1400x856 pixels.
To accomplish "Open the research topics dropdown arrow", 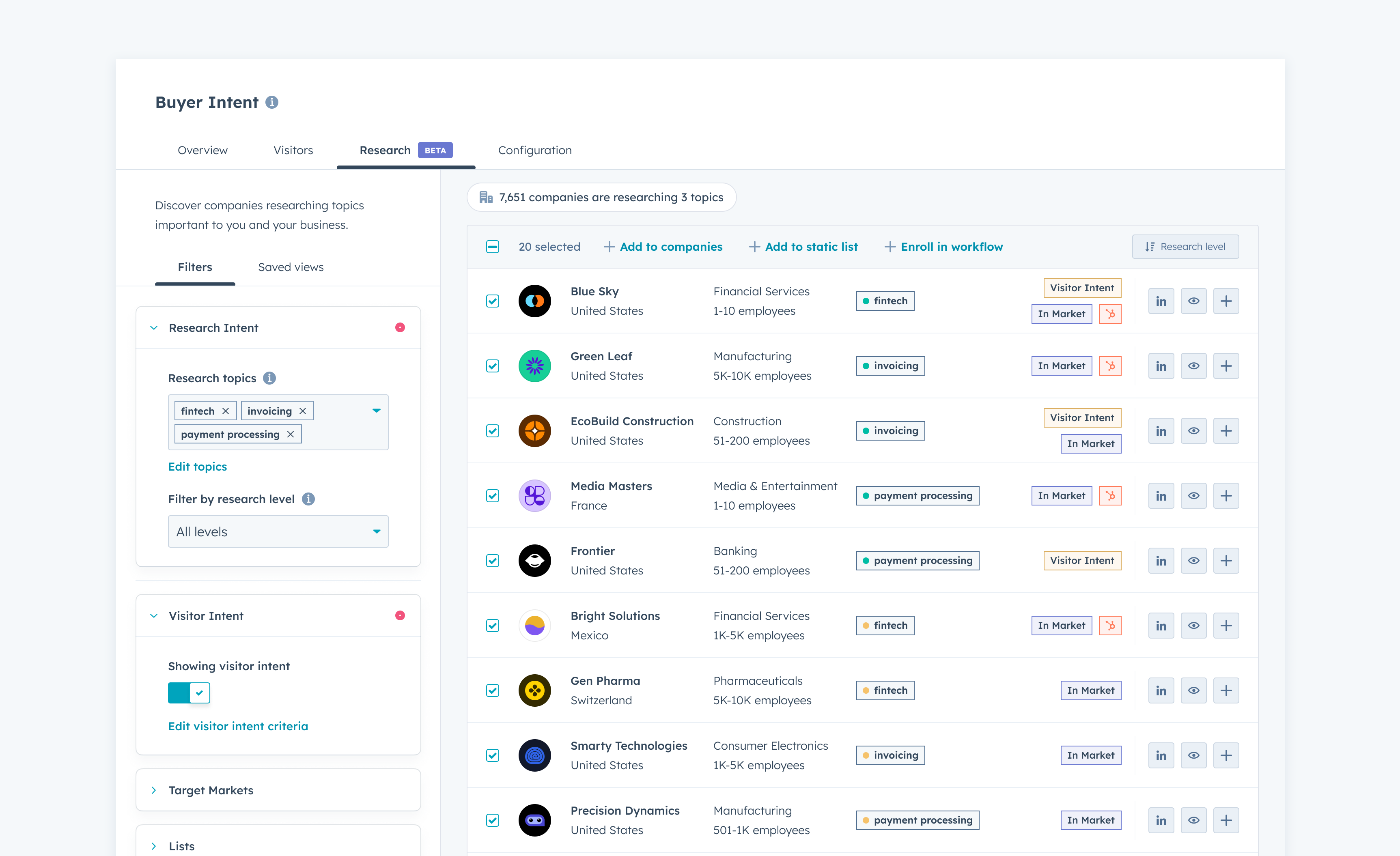I will pos(376,411).
